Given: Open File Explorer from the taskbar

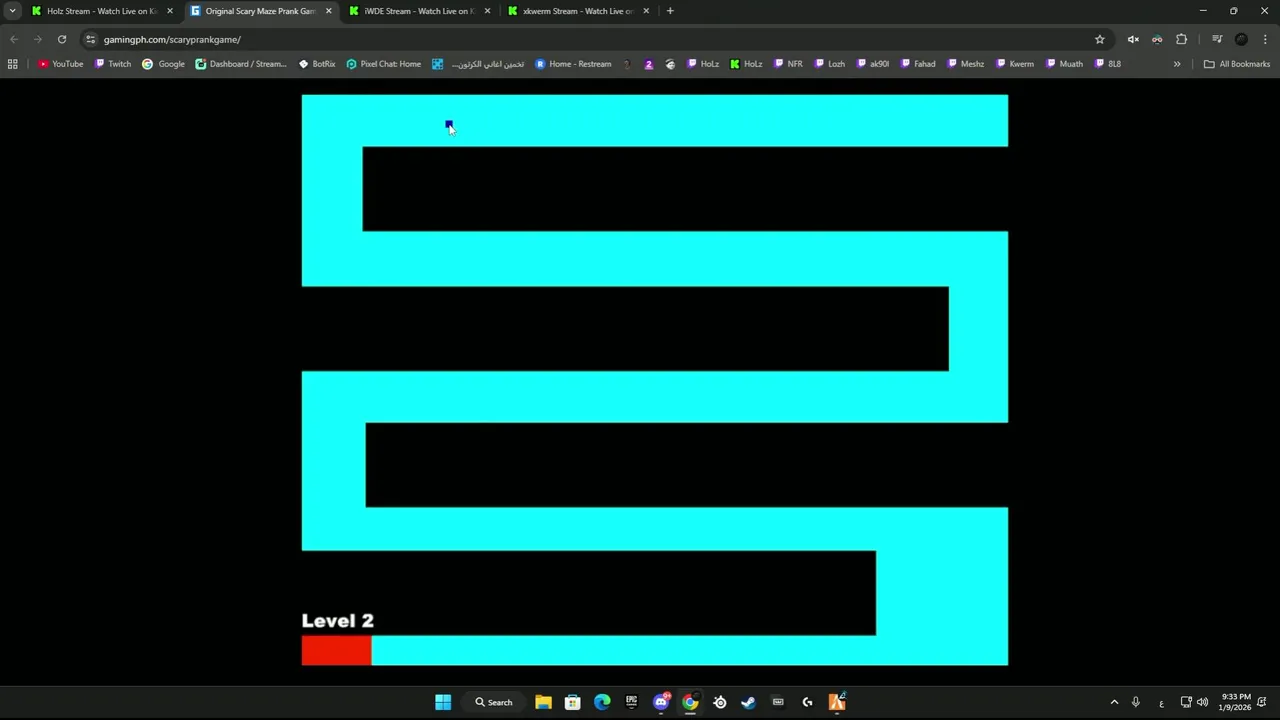Looking at the screenshot, I should coord(543,702).
